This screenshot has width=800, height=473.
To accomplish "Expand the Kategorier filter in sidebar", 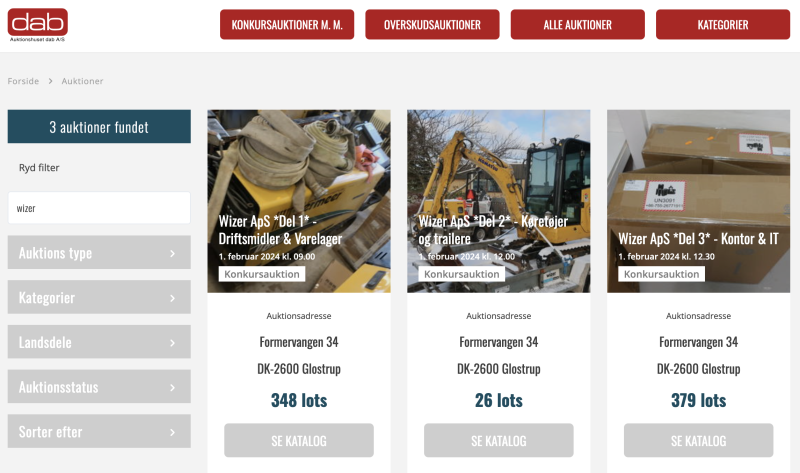I will [x=99, y=297].
